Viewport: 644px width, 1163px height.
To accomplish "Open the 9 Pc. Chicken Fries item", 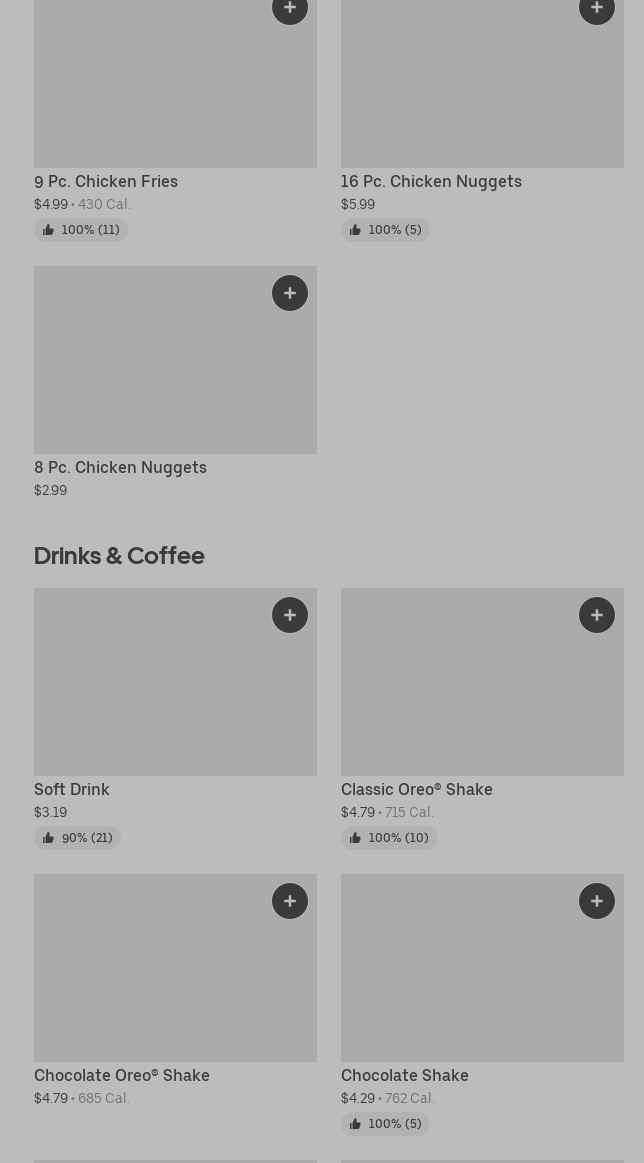I will tap(106, 182).
